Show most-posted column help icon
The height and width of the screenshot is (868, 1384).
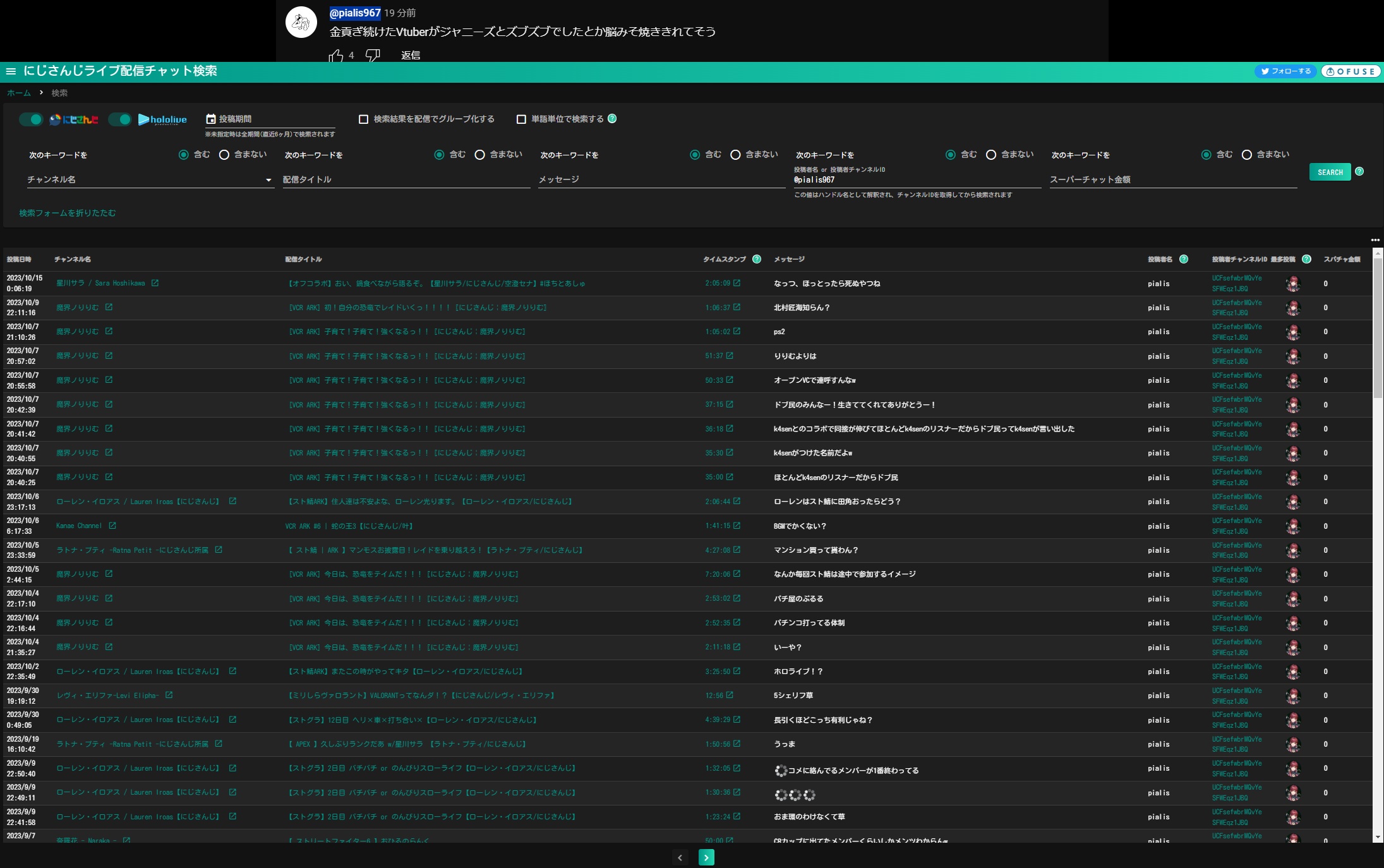(1306, 259)
